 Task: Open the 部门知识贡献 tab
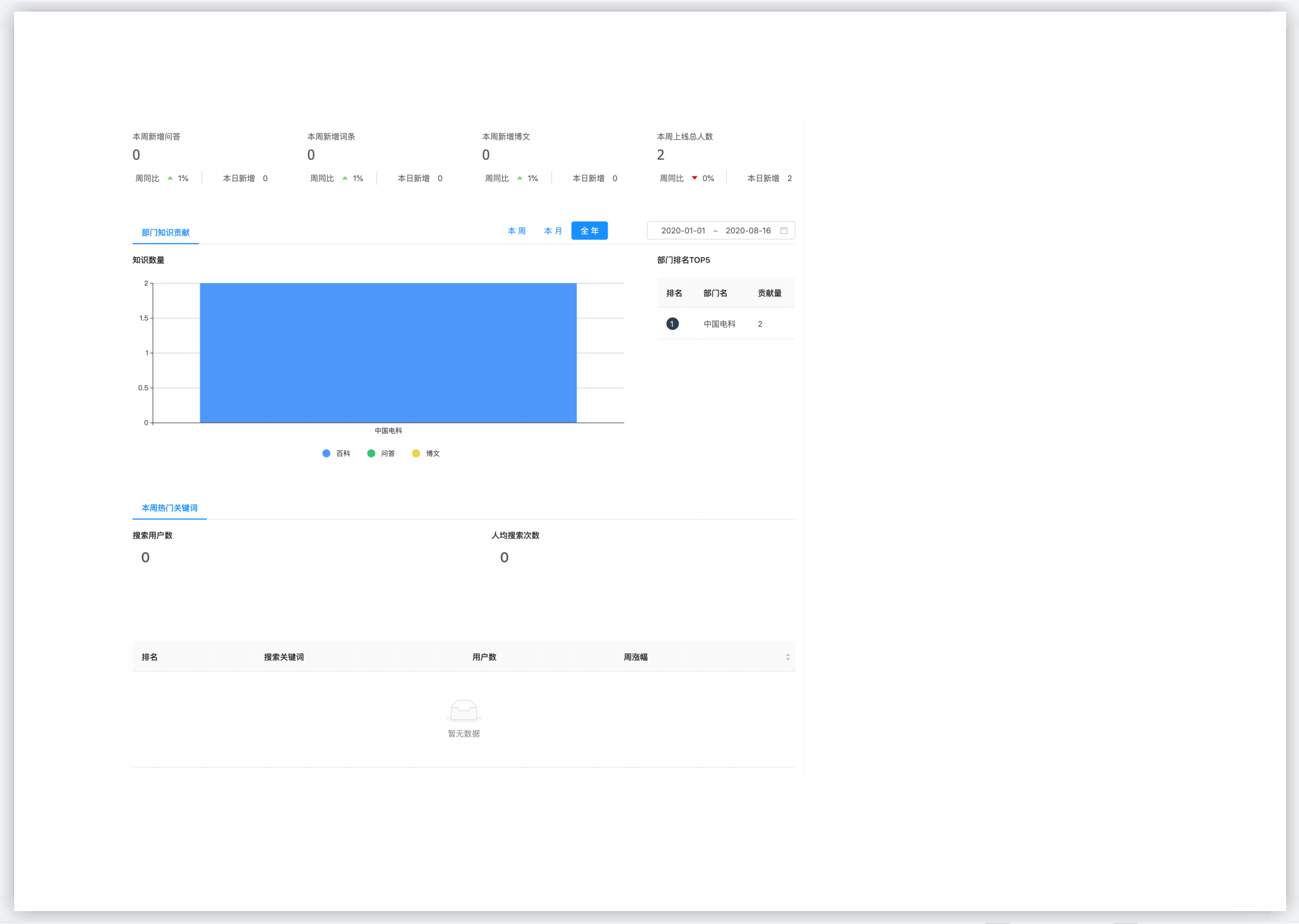[166, 233]
